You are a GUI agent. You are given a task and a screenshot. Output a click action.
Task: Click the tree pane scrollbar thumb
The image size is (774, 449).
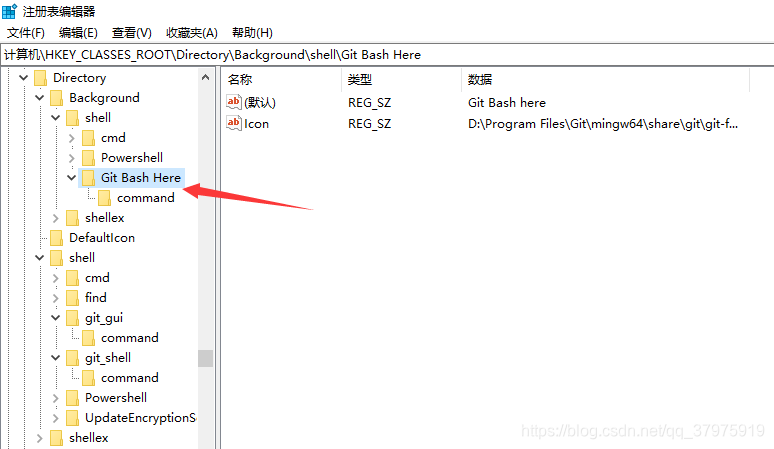pos(205,358)
